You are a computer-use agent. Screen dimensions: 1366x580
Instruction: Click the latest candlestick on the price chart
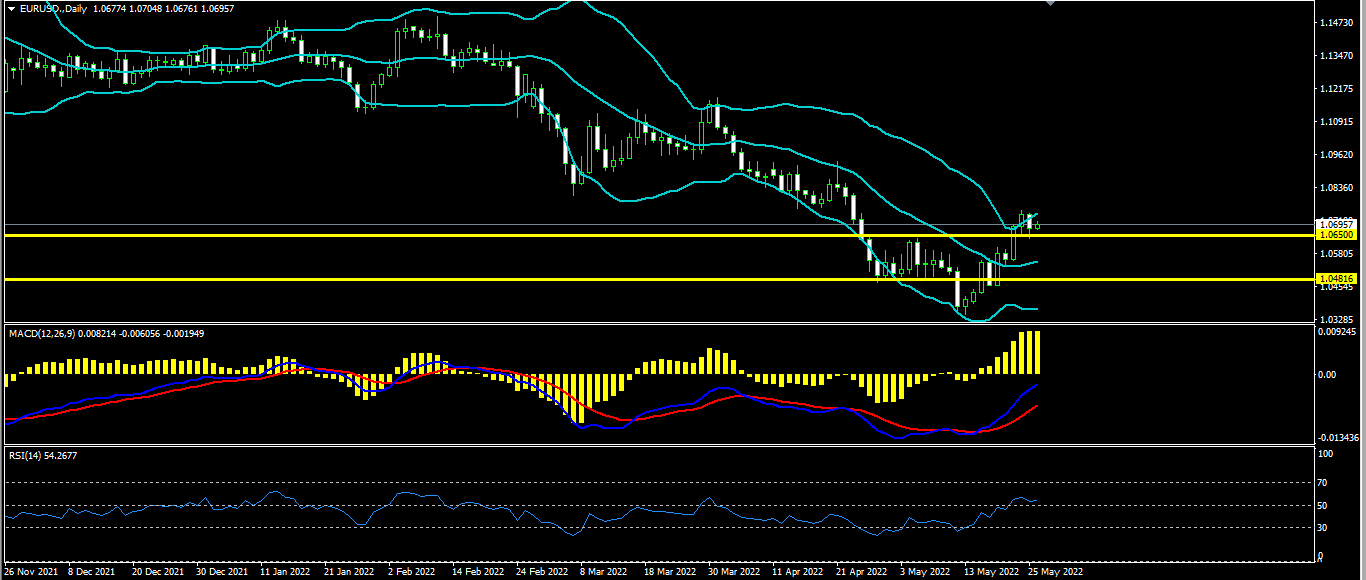point(1038,225)
